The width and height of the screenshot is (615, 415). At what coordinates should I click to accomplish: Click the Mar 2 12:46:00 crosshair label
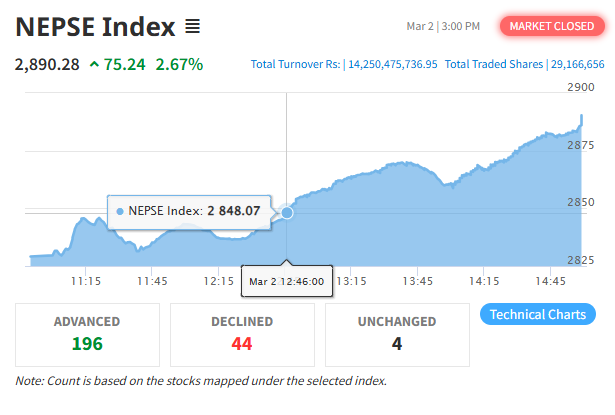pyautogui.click(x=287, y=281)
